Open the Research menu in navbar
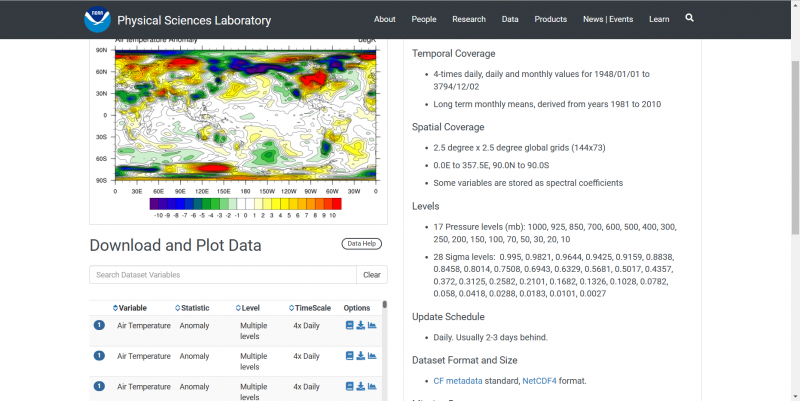 click(x=468, y=19)
